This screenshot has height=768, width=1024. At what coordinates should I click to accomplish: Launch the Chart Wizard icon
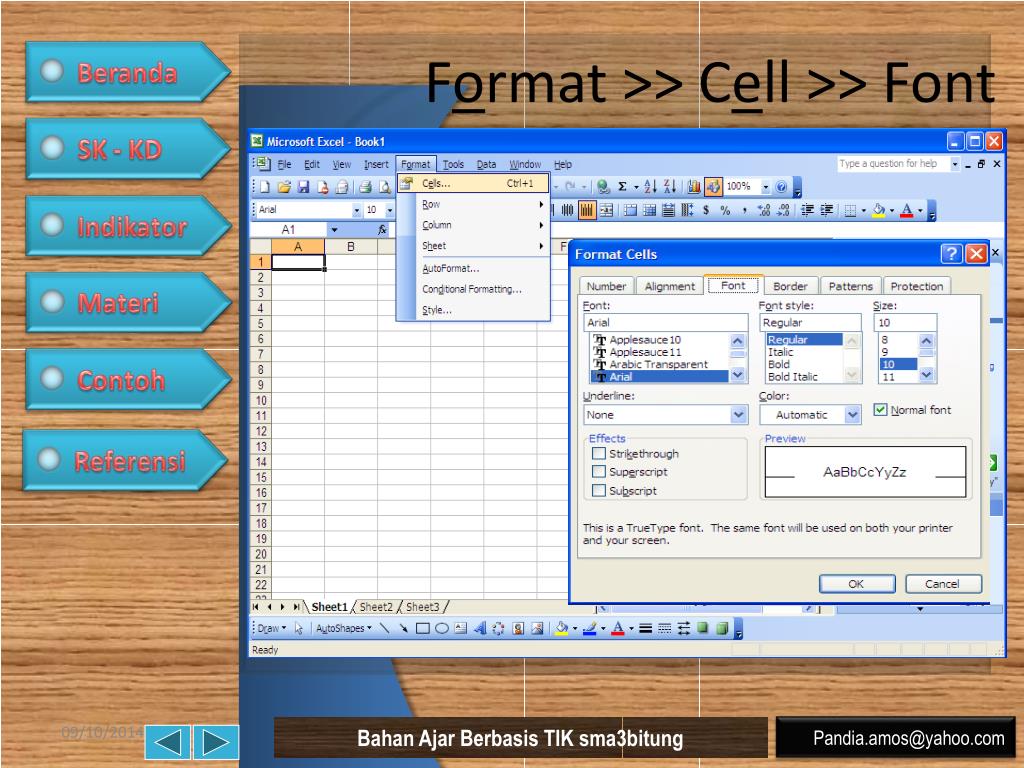[x=694, y=187]
